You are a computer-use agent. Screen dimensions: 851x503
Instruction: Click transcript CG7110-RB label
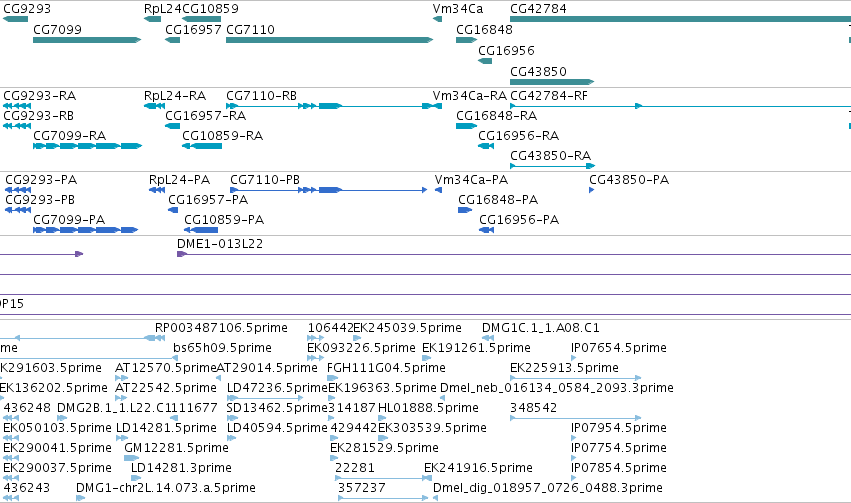[x=262, y=96]
